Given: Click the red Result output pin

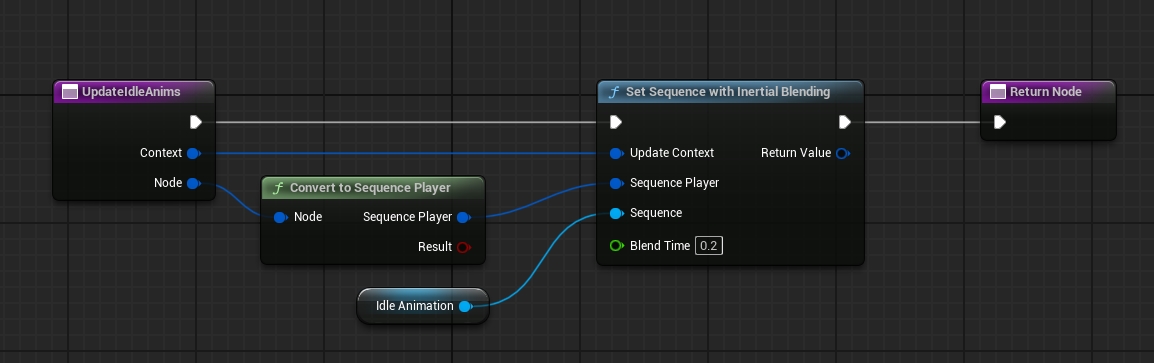Looking at the screenshot, I should [463, 247].
